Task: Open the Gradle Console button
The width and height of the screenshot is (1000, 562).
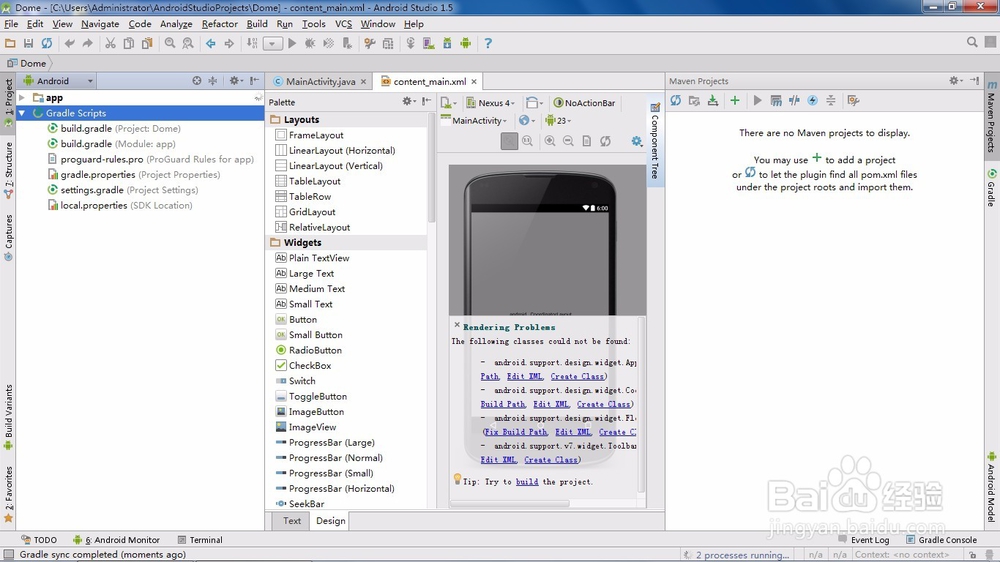Action: pos(941,540)
